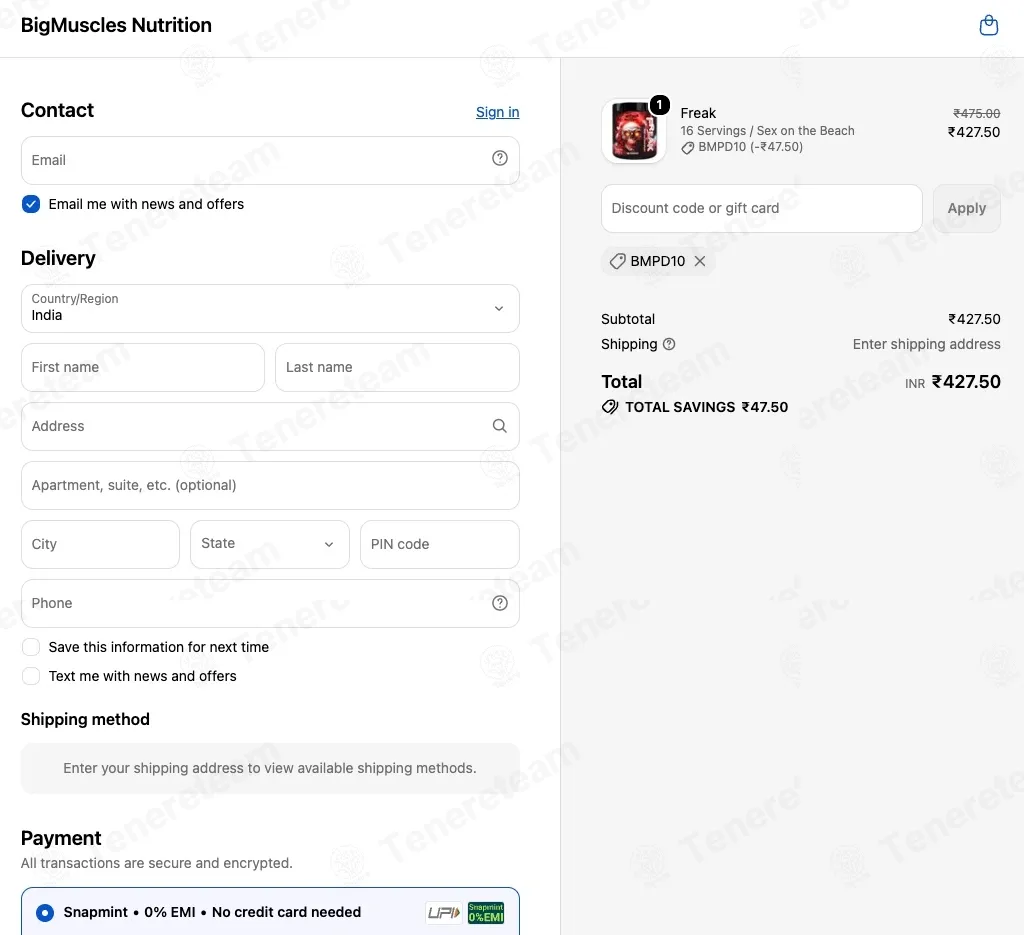Click the Total Savings tag icon
Image resolution: width=1024 pixels, height=935 pixels.
[610, 407]
